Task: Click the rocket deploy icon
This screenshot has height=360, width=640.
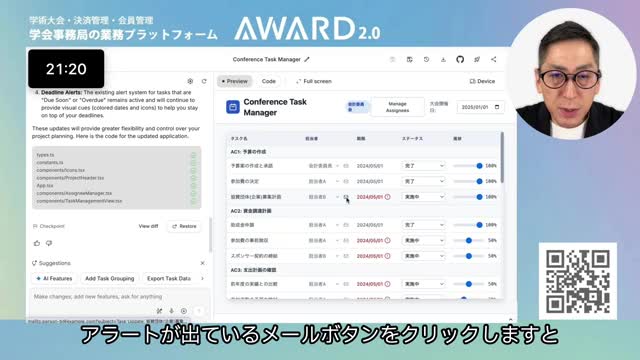Action: pos(477,60)
